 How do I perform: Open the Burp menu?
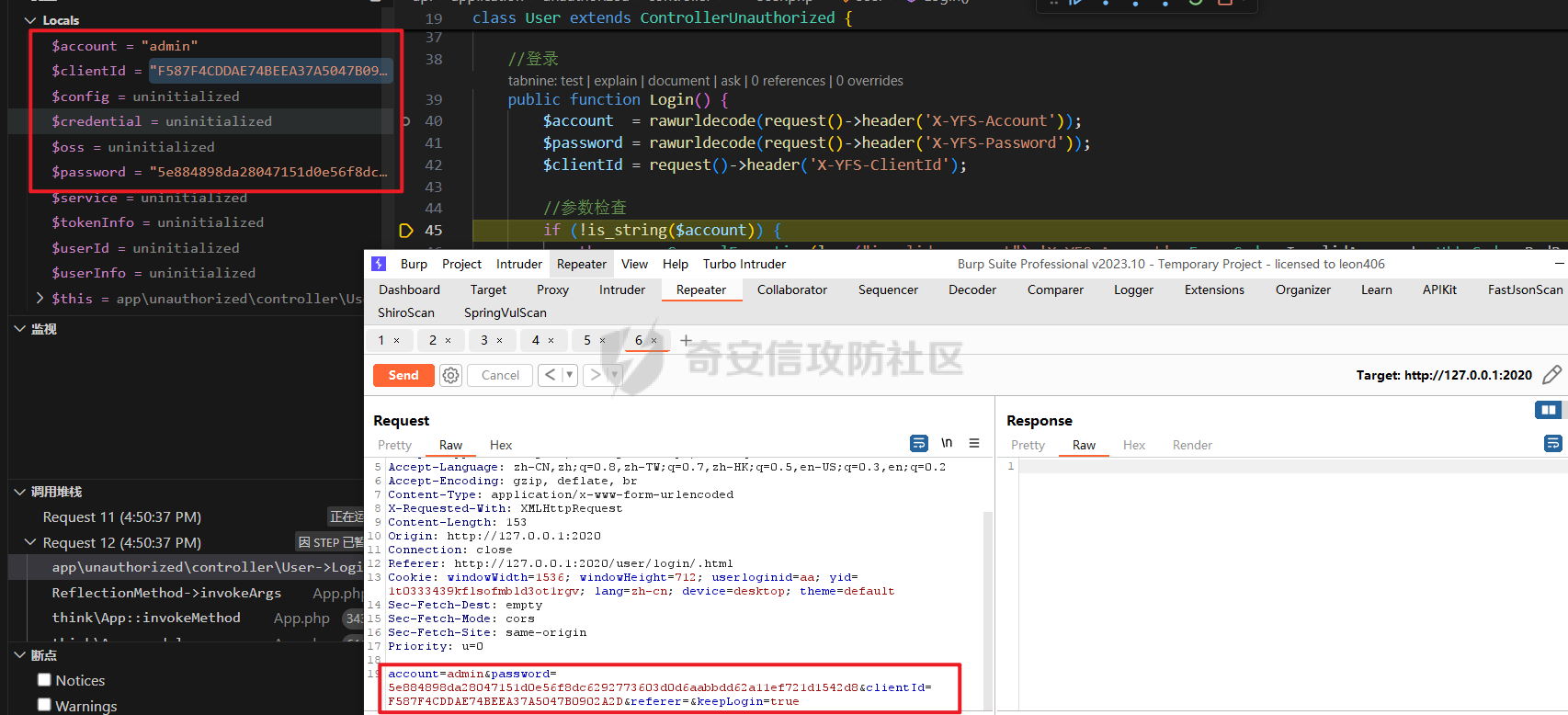[x=414, y=264]
